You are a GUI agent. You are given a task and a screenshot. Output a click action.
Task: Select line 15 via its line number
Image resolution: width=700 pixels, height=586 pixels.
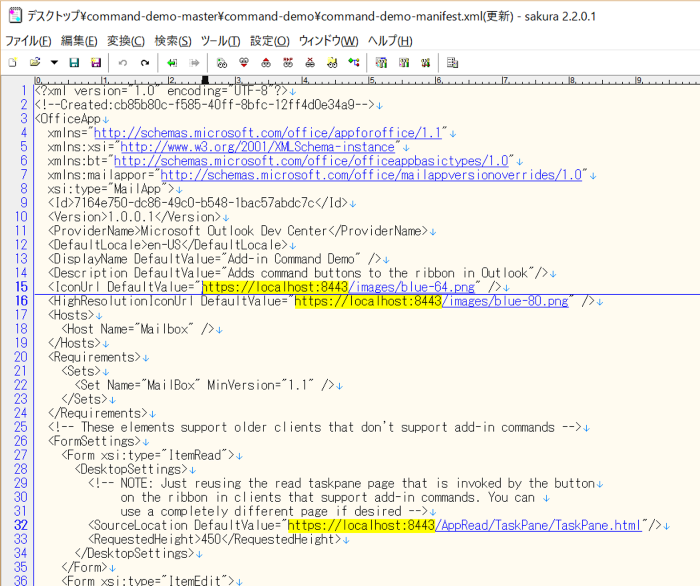(21, 287)
